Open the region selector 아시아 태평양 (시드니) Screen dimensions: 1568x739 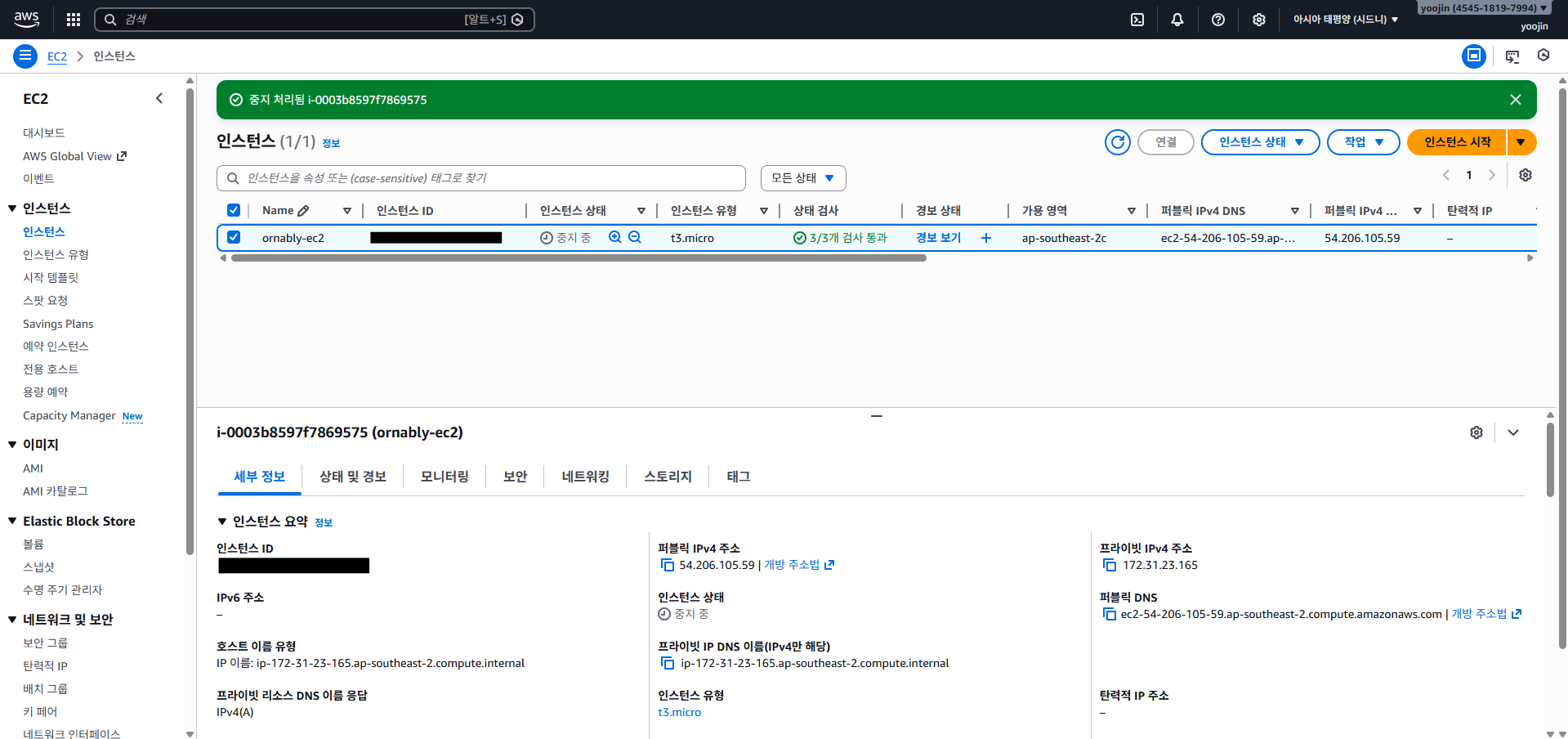click(1345, 20)
